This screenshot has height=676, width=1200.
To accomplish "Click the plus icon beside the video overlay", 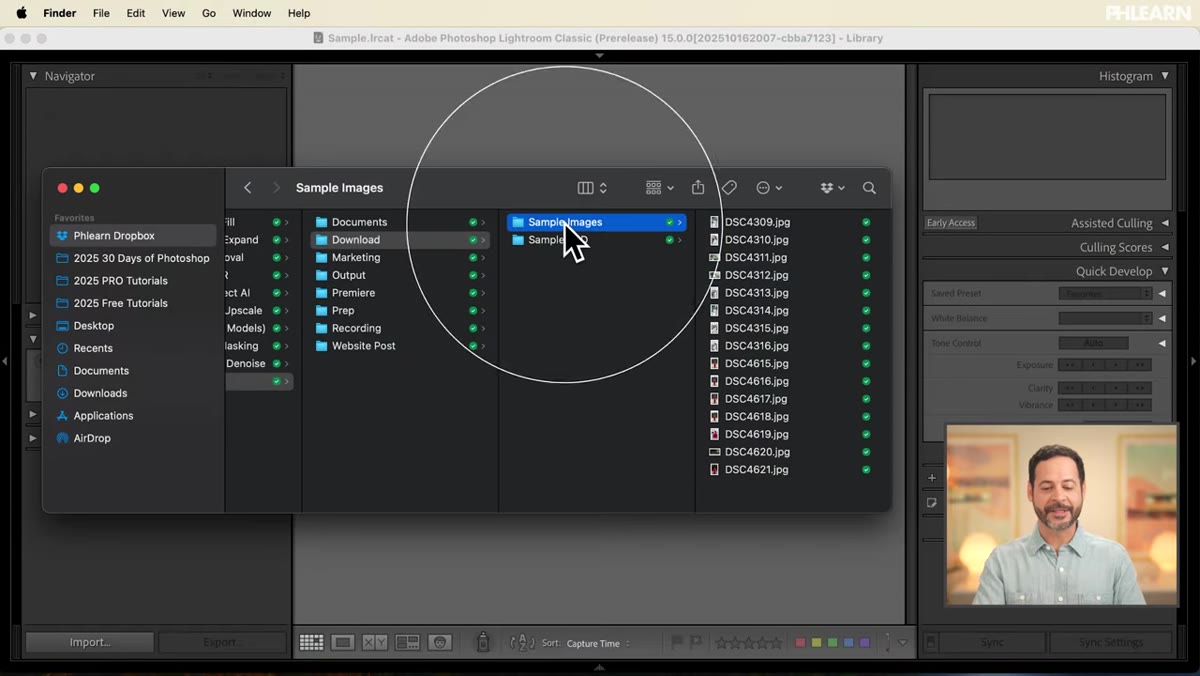I will pos(932,478).
